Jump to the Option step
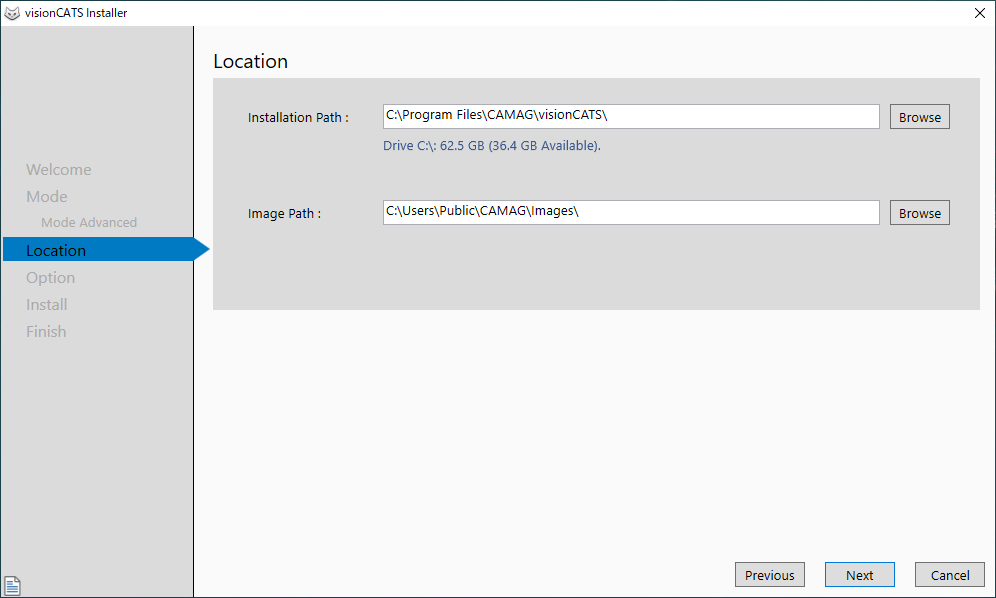 pyautogui.click(x=50, y=278)
